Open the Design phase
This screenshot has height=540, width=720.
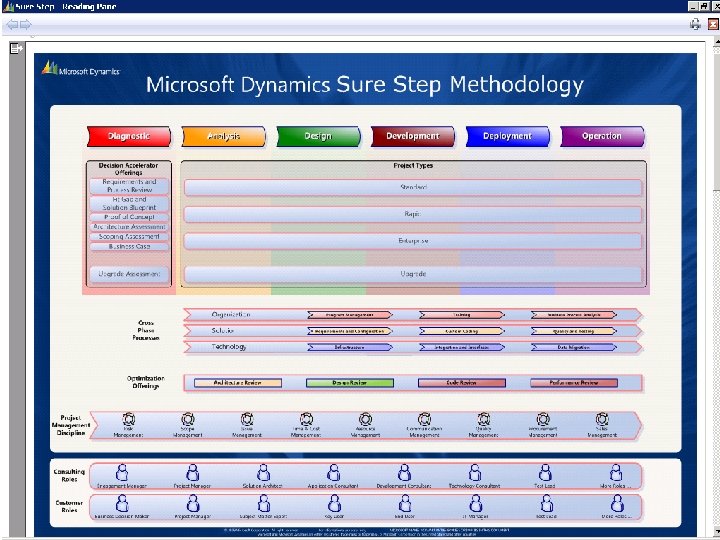[318, 136]
